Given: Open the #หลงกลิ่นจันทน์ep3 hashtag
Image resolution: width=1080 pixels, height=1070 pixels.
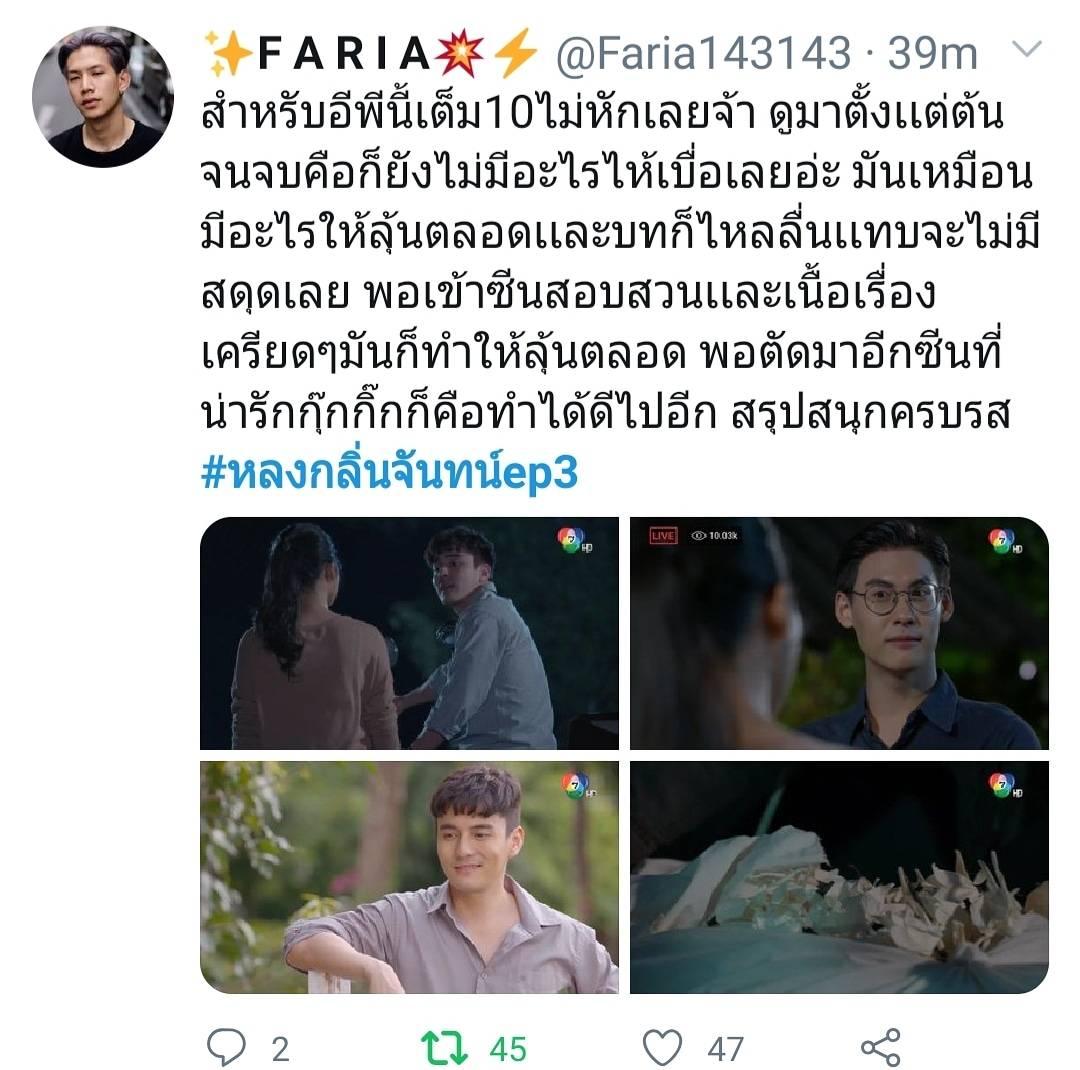Looking at the screenshot, I should pyautogui.click(x=389, y=472).
